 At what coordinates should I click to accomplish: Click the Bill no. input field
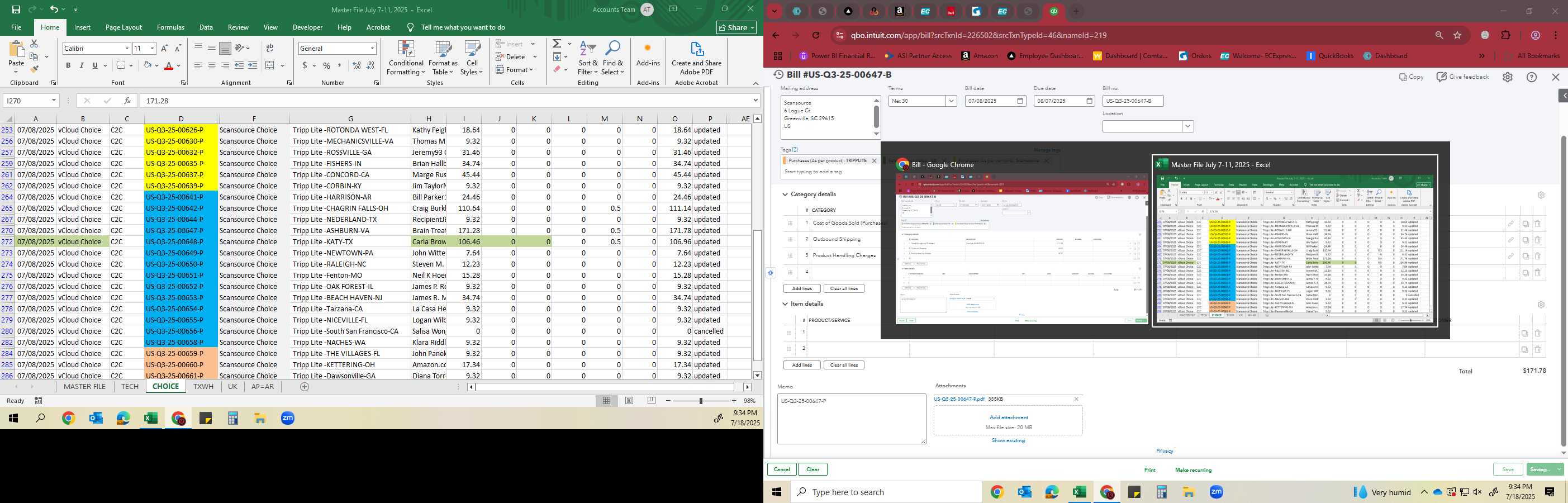pos(1133,101)
